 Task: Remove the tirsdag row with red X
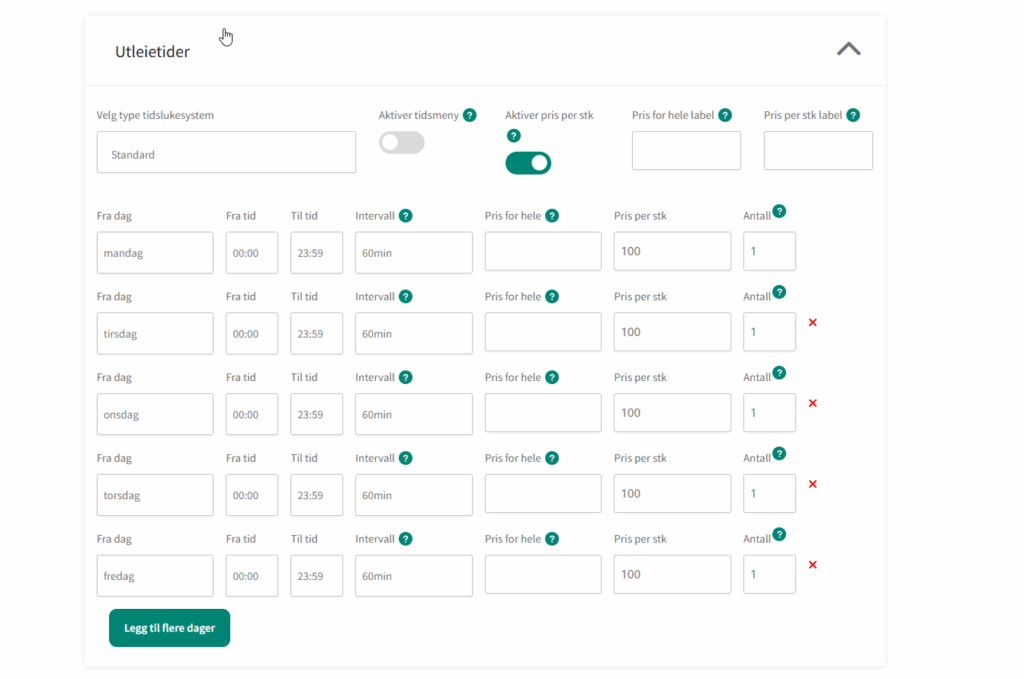click(812, 322)
